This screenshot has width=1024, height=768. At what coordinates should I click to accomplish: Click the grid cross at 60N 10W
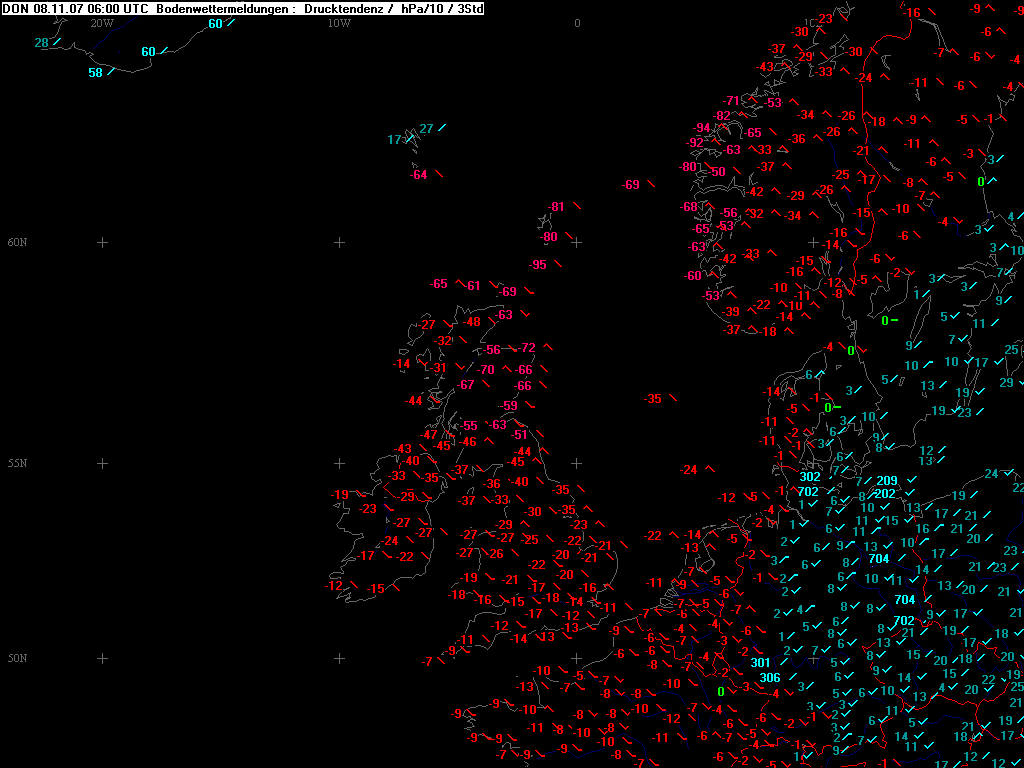coord(339,243)
